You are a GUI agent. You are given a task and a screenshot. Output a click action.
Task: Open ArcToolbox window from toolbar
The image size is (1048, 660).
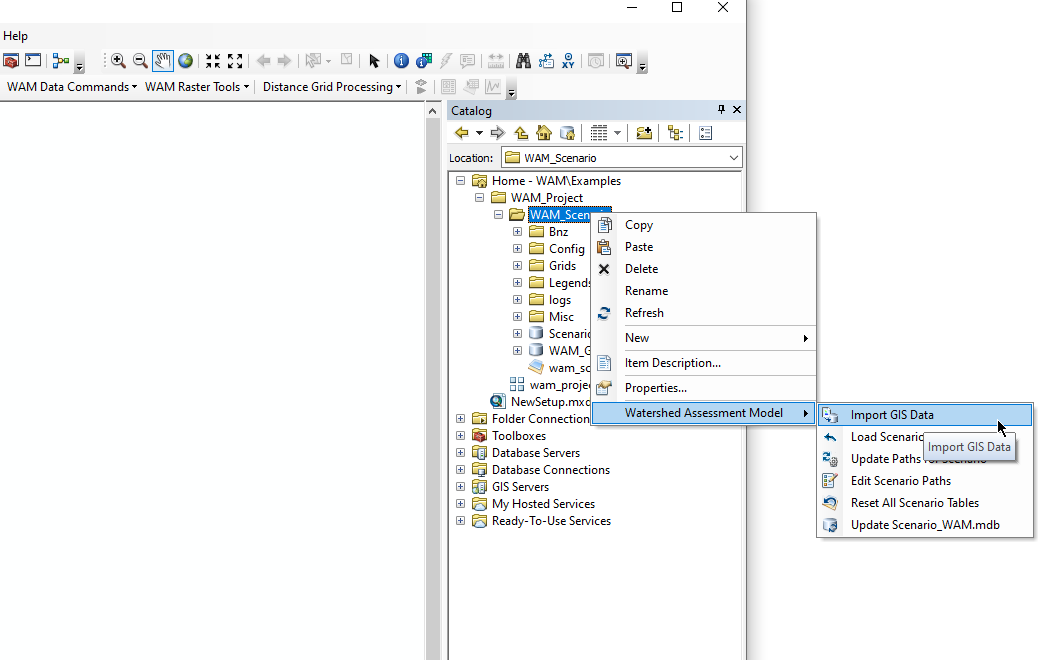pyautogui.click(x=11, y=61)
